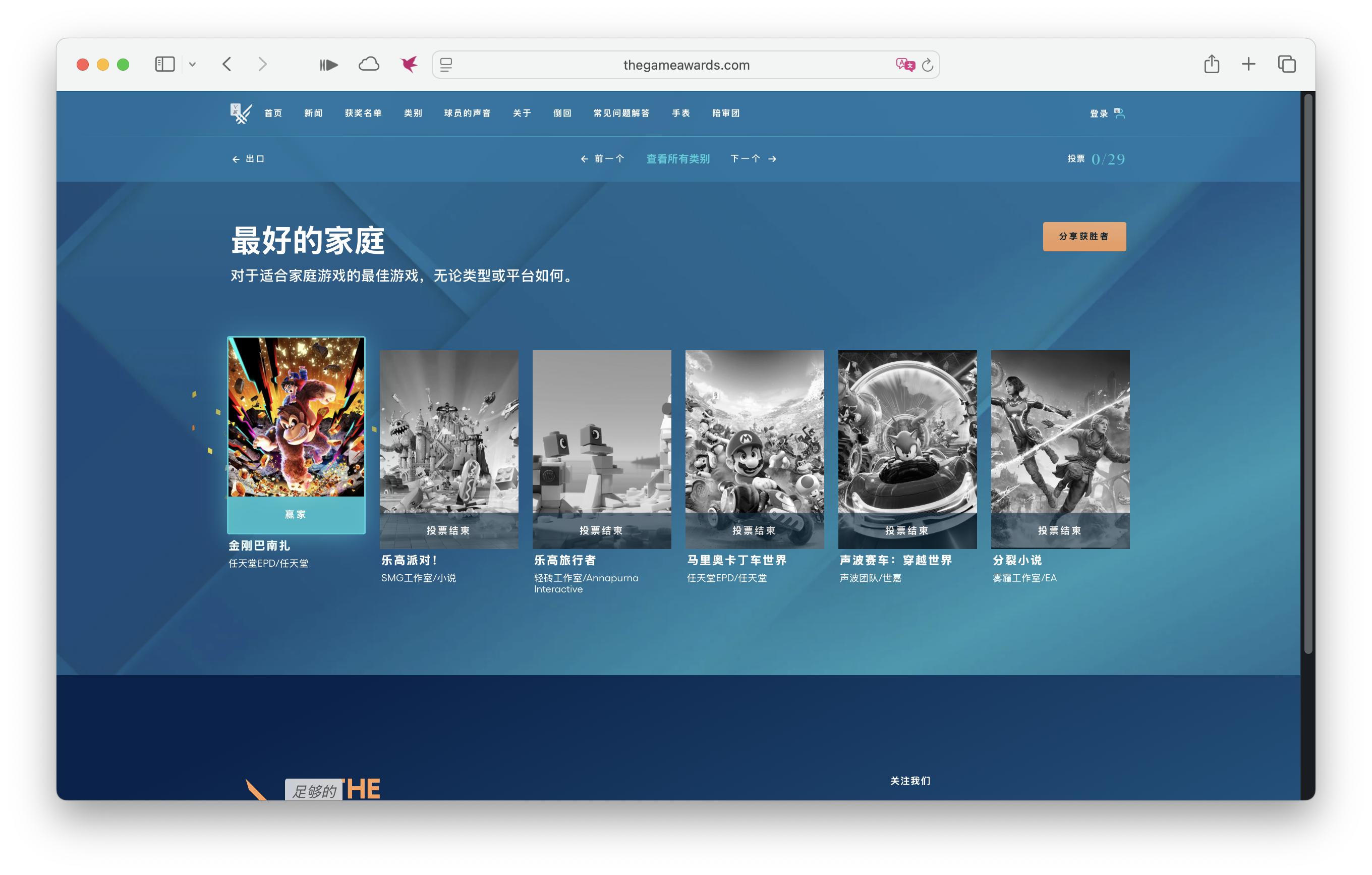Screen dimensions: 1372x875
Task: Click the cloud icon in Safari toolbar
Action: click(x=369, y=64)
